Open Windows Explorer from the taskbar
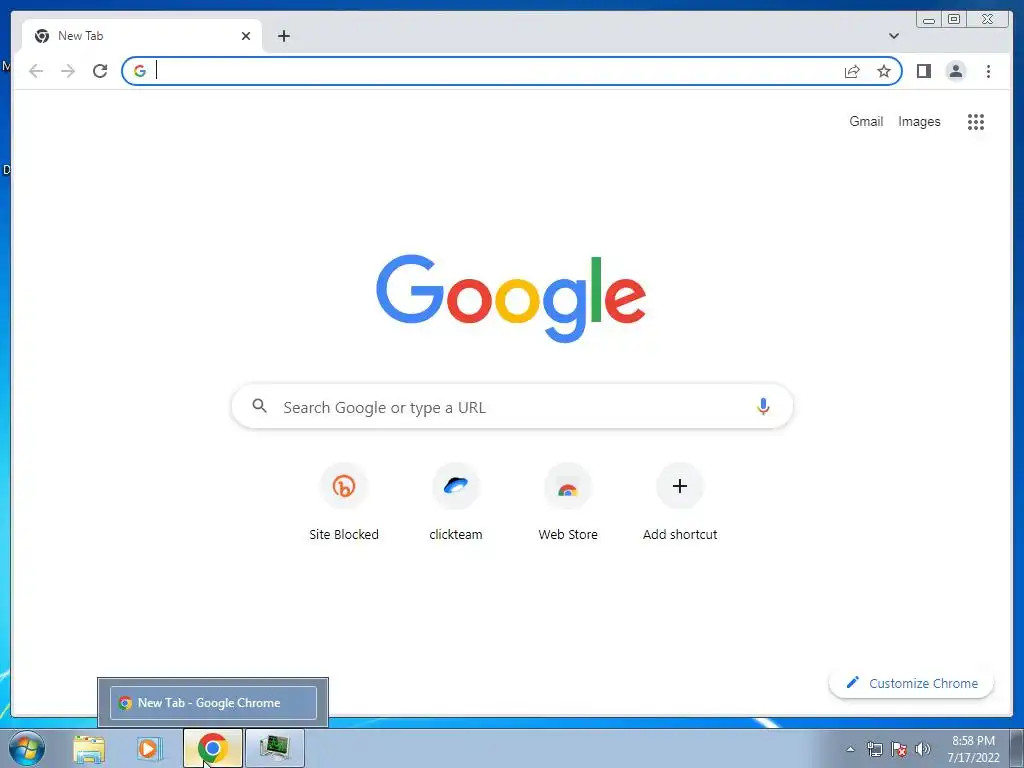 coord(89,748)
